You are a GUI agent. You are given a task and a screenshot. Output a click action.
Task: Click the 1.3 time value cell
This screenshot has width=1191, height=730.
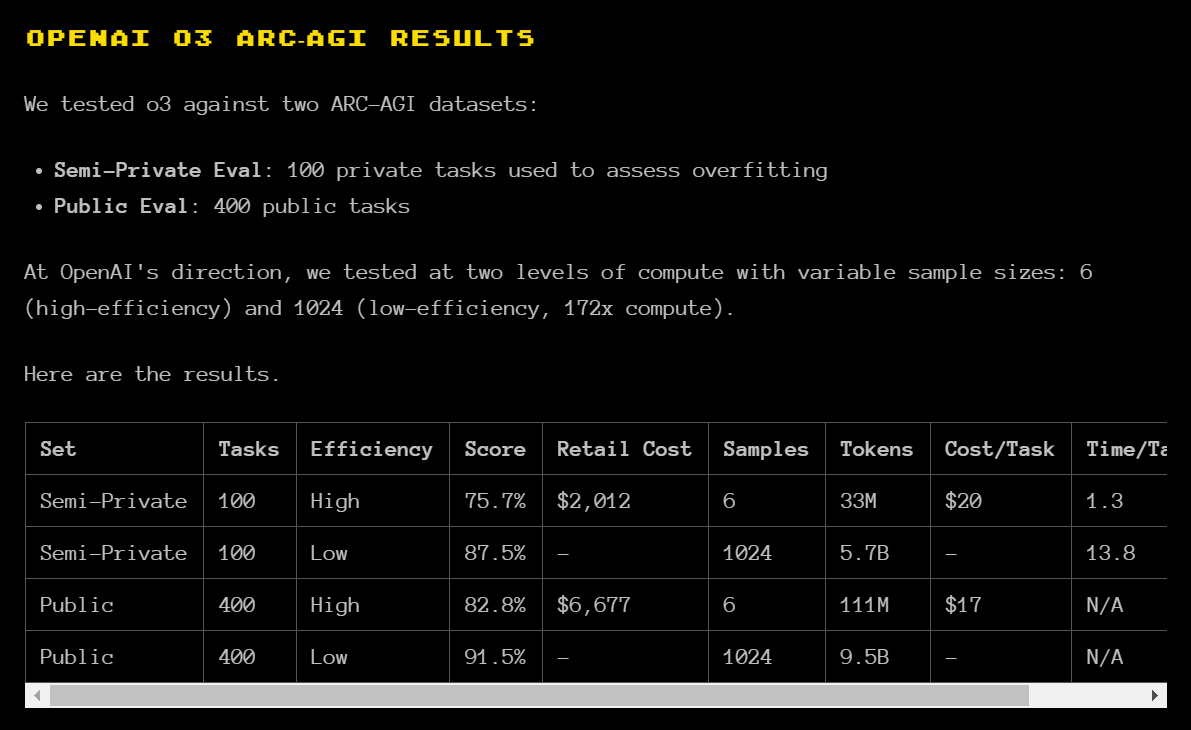coord(1119,501)
